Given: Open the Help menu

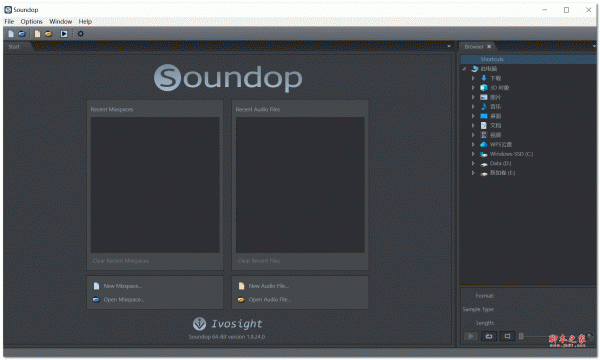Looking at the screenshot, I should click(x=85, y=21).
